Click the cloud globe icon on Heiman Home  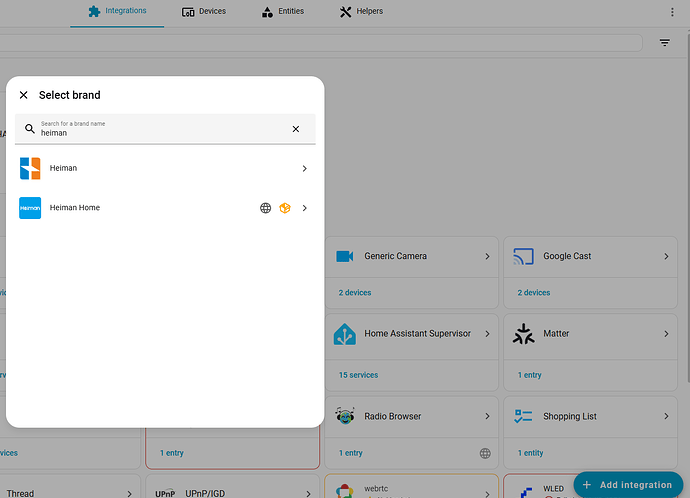(x=265, y=208)
